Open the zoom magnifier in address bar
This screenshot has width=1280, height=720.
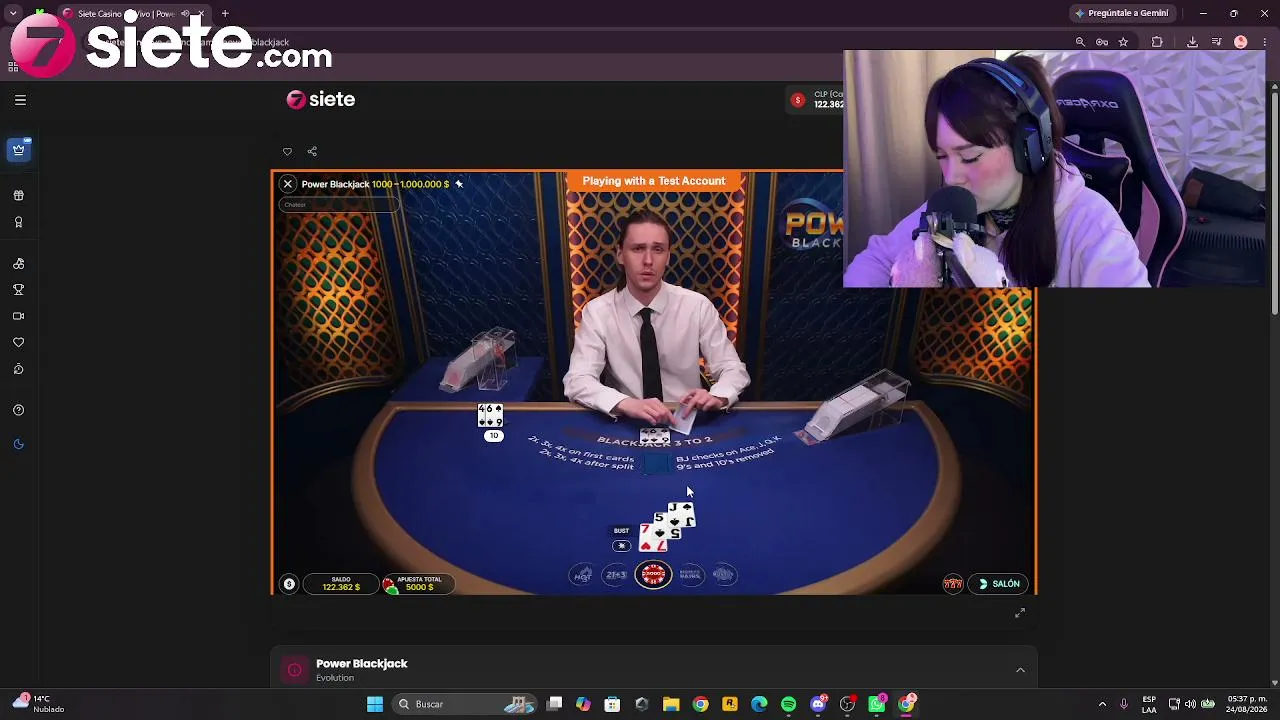point(1080,42)
